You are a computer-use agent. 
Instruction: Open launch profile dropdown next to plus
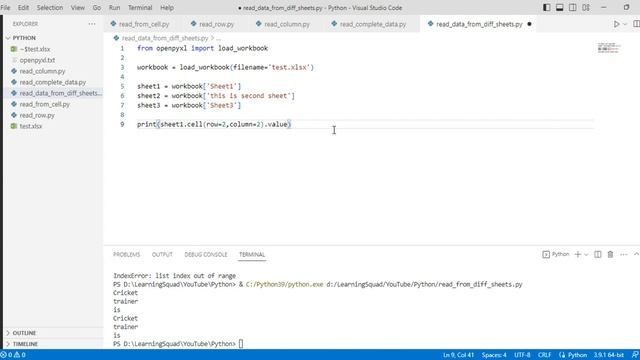[586, 254]
